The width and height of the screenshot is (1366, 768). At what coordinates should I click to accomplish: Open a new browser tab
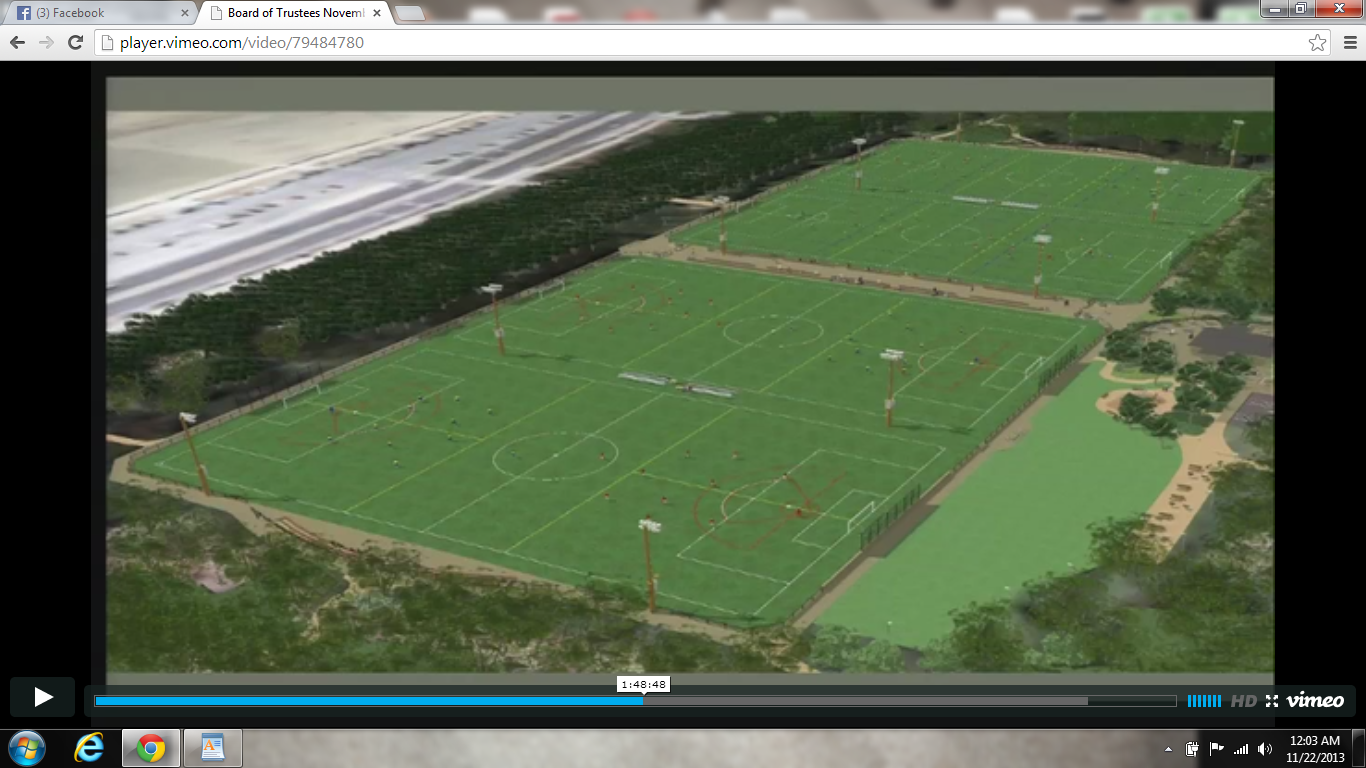409,13
